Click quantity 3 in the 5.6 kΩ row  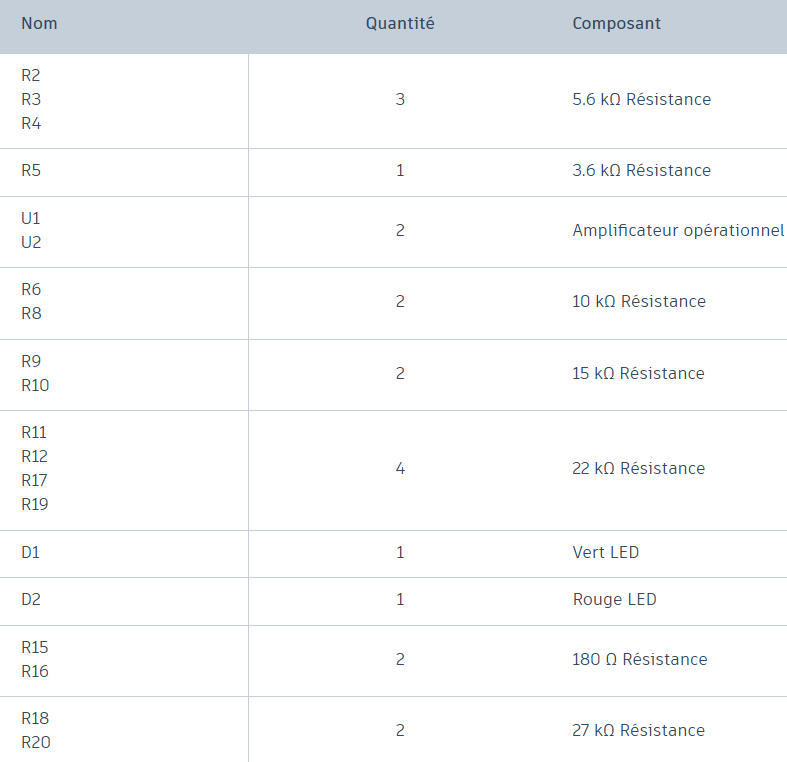click(x=400, y=99)
